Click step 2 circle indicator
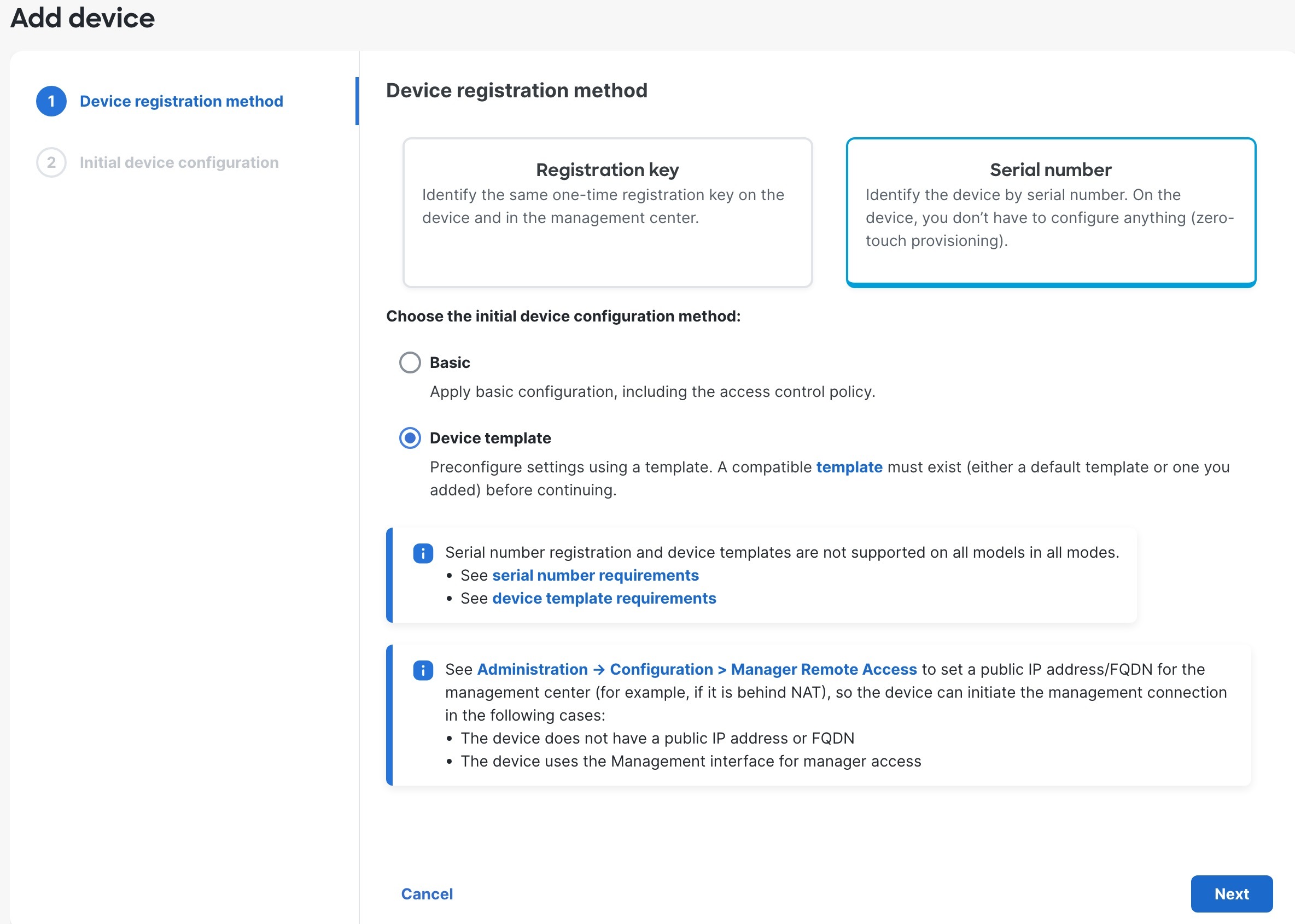Viewport: 1295px width, 924px height. click(52, 163)
